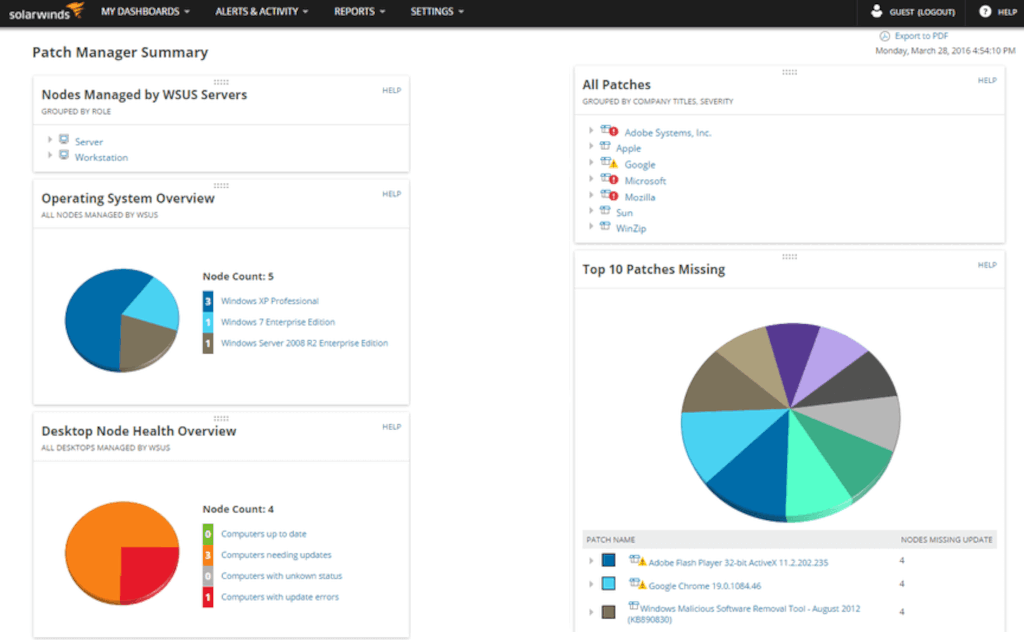The width and height of the screenshot is (1024, 640).
Task: Click the warning patch icon beside Adobe Flash Player
Action: (x=637, y=560)
